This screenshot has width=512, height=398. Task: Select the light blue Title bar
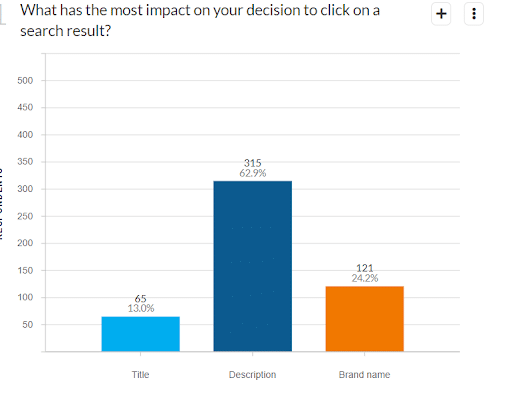141,334
